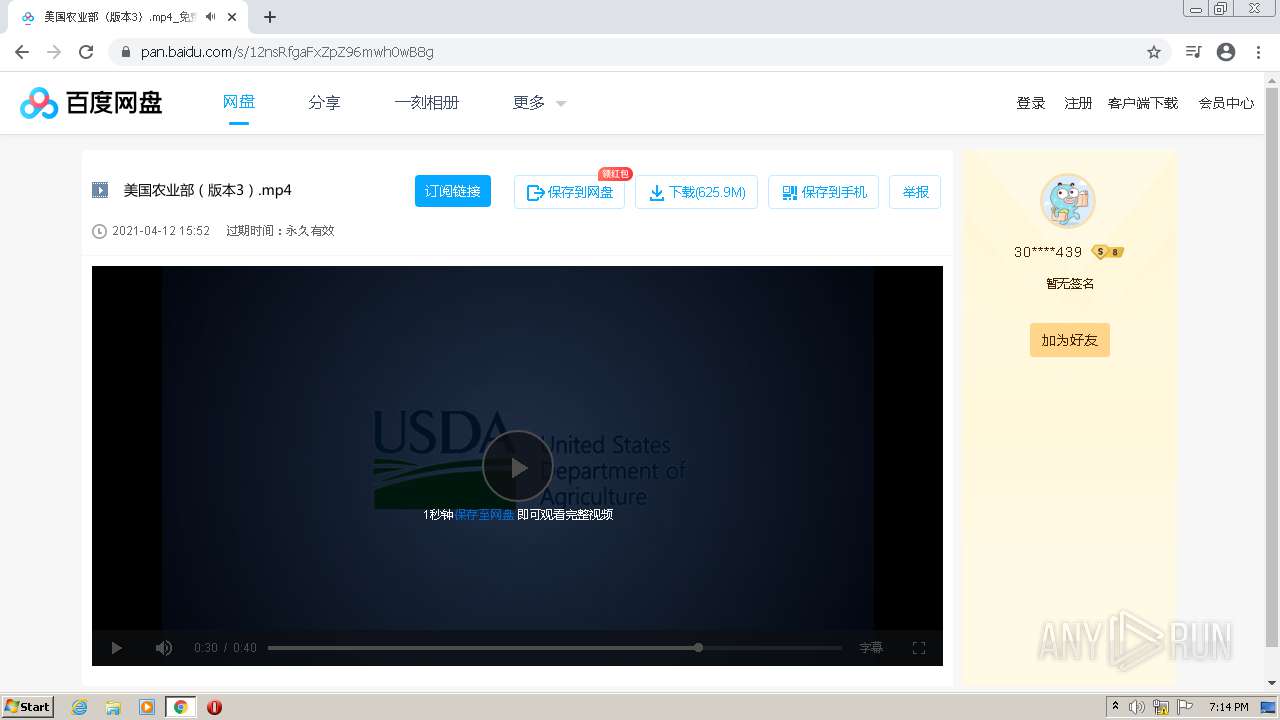Click 保存到手机 button
This screenshot has width=1280, height=720.
point(823,192)
